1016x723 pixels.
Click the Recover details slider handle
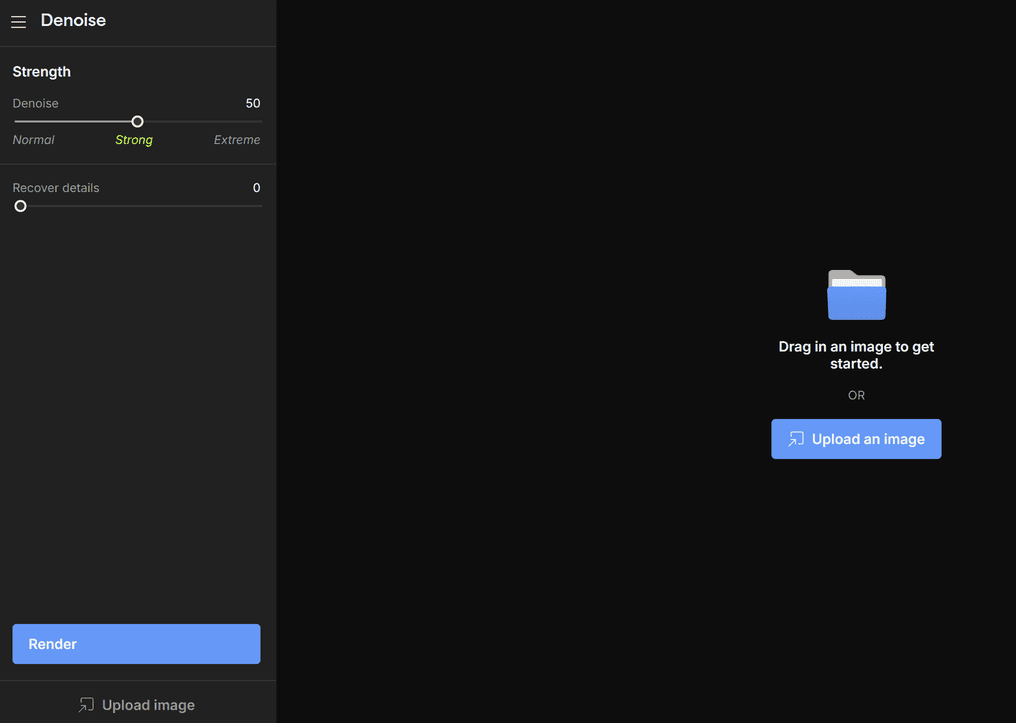click(x=20, y=206)
